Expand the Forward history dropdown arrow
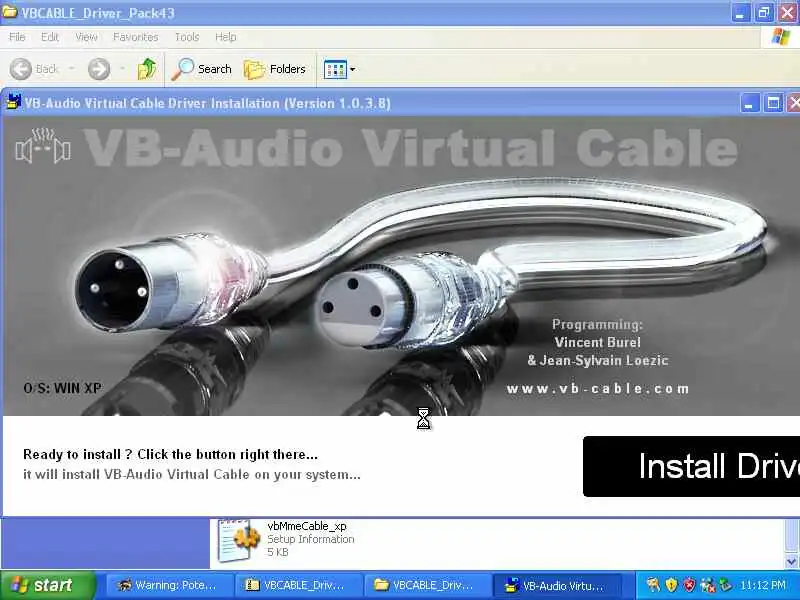 click(122, 69)
